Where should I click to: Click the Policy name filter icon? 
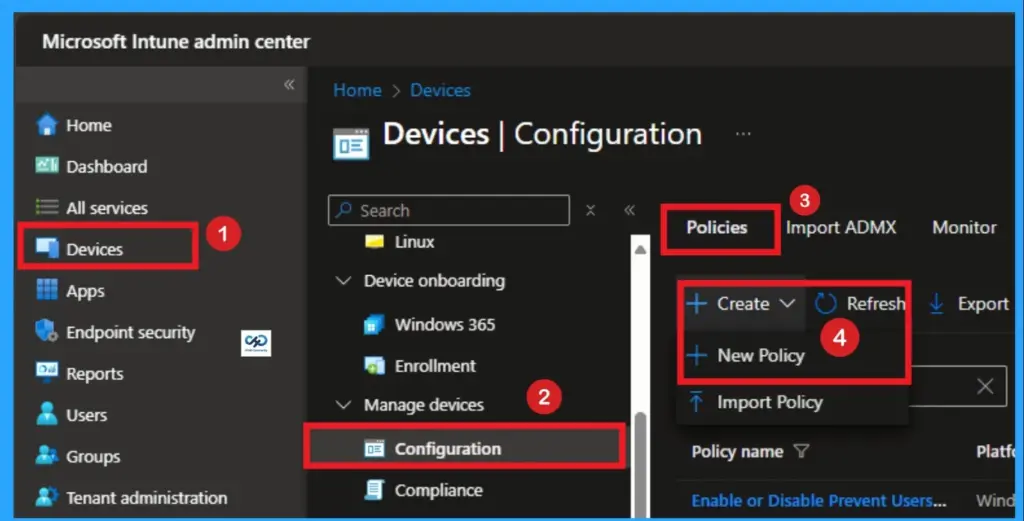[x=801, y=451]
